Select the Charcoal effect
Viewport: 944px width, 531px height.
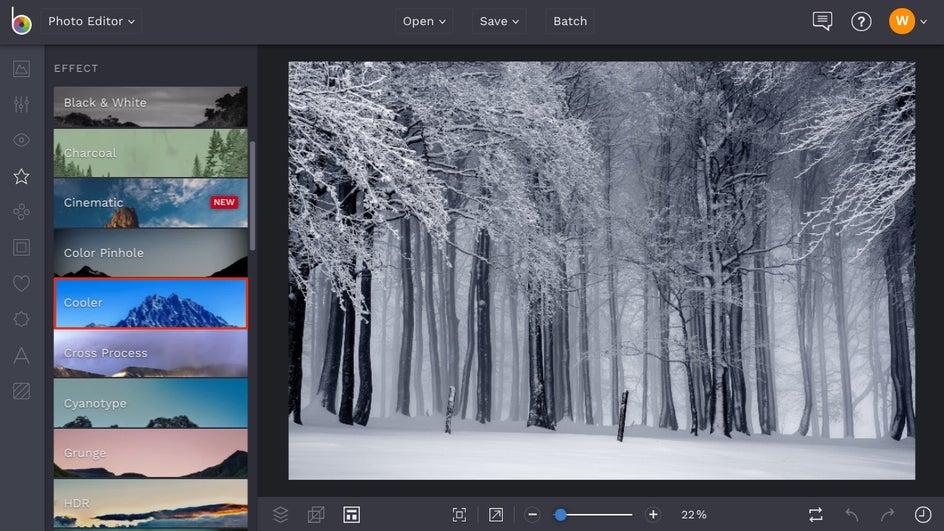[x=151, y=153]
